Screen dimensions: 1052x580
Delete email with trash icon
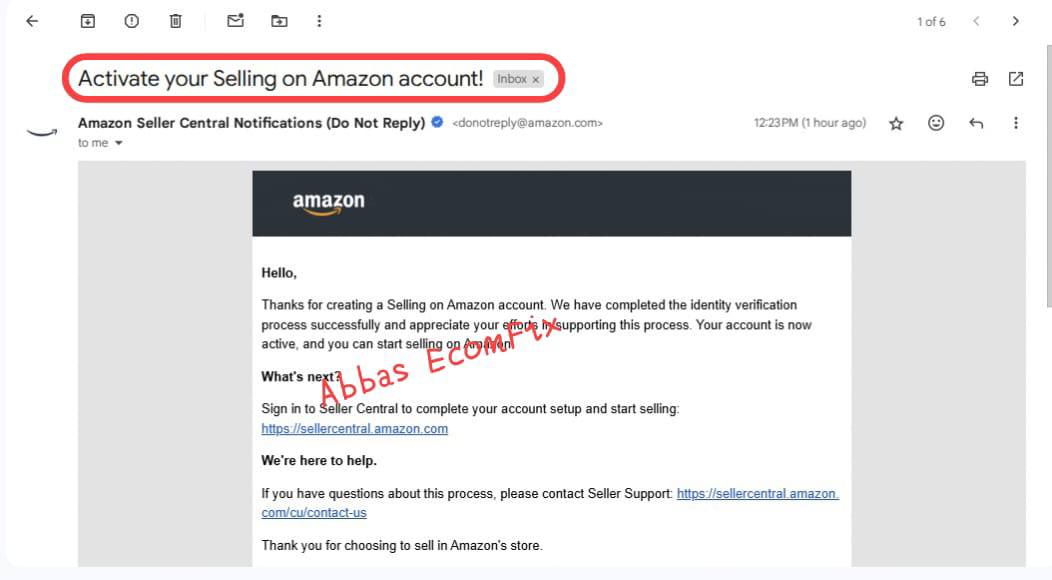(x=175, y=21)
